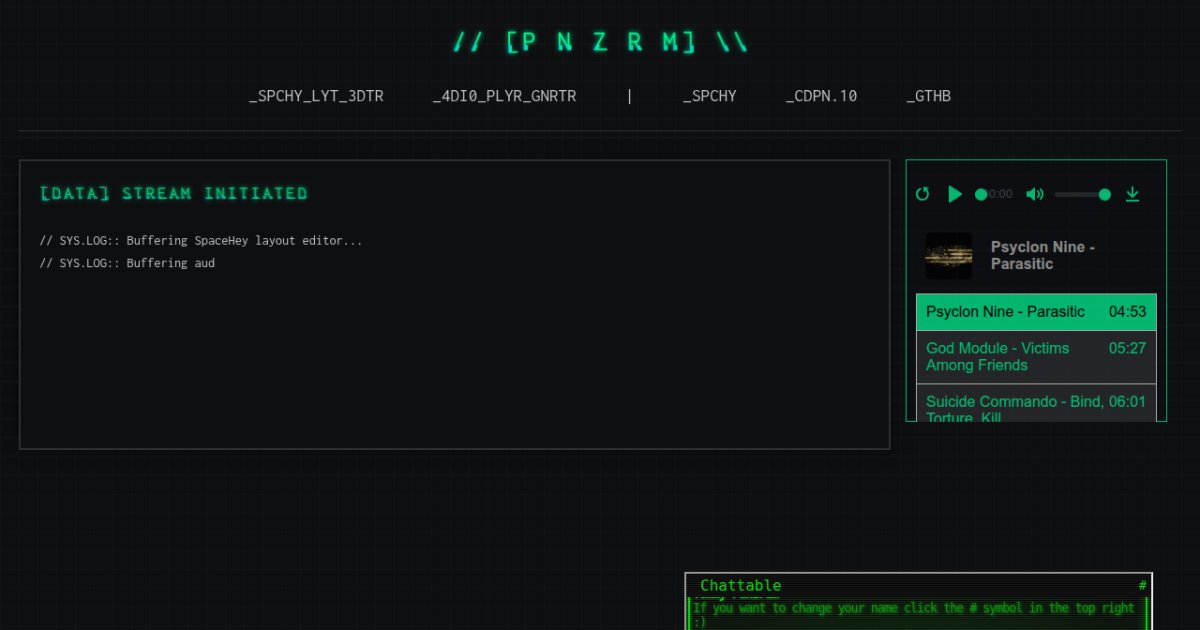Image resolution: width=1200 pixels, height=630 pixels.
Task: Visit the _GTHB link
Action: 928,97
